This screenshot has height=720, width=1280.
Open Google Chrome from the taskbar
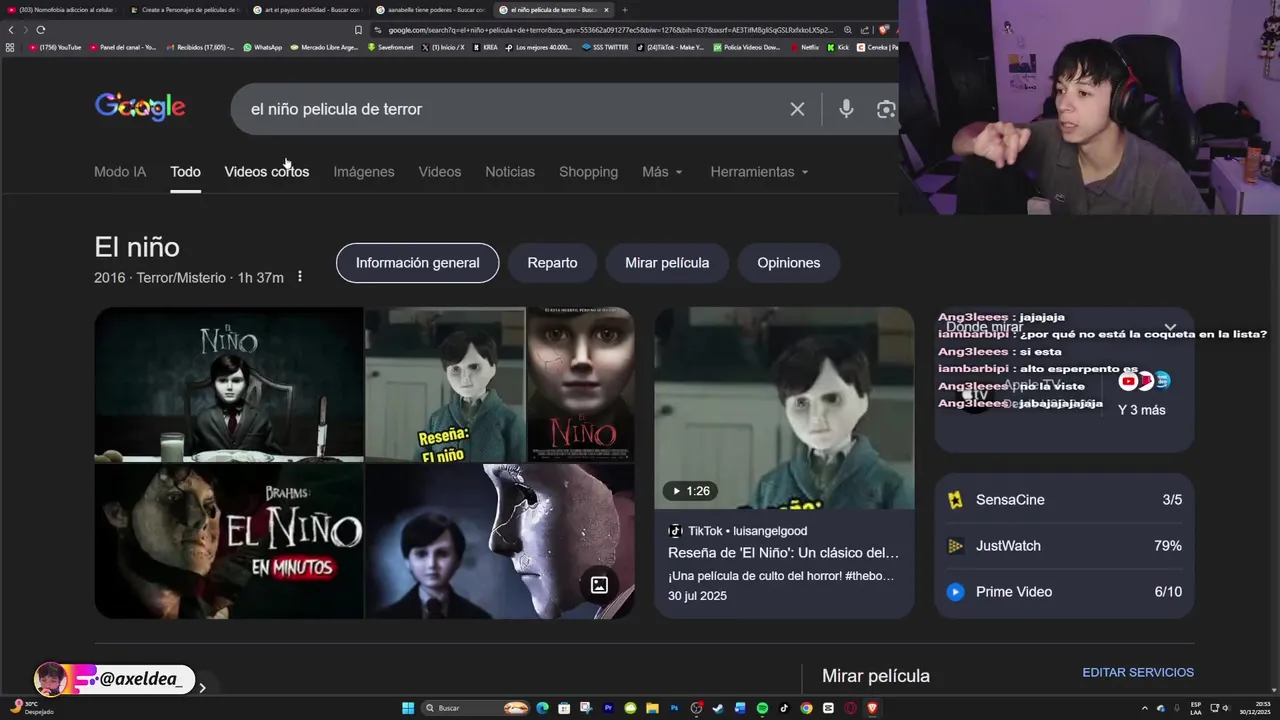(806, 708)
